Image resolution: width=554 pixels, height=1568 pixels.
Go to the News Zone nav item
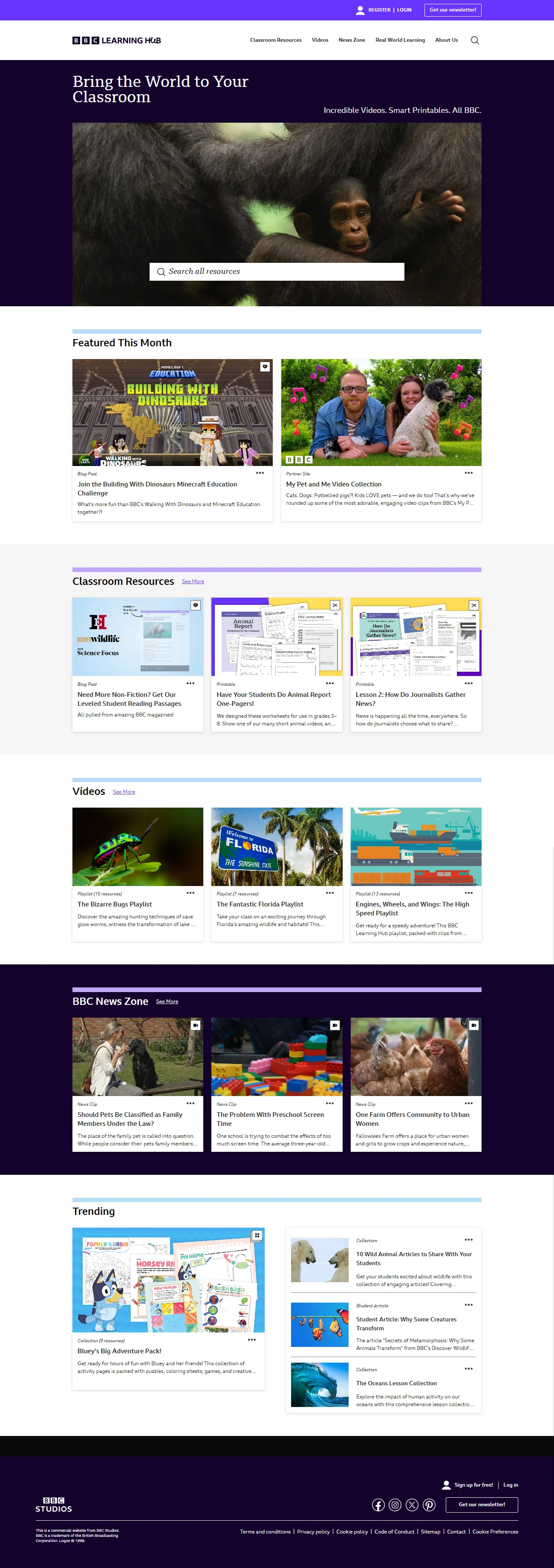pos(352,40)
